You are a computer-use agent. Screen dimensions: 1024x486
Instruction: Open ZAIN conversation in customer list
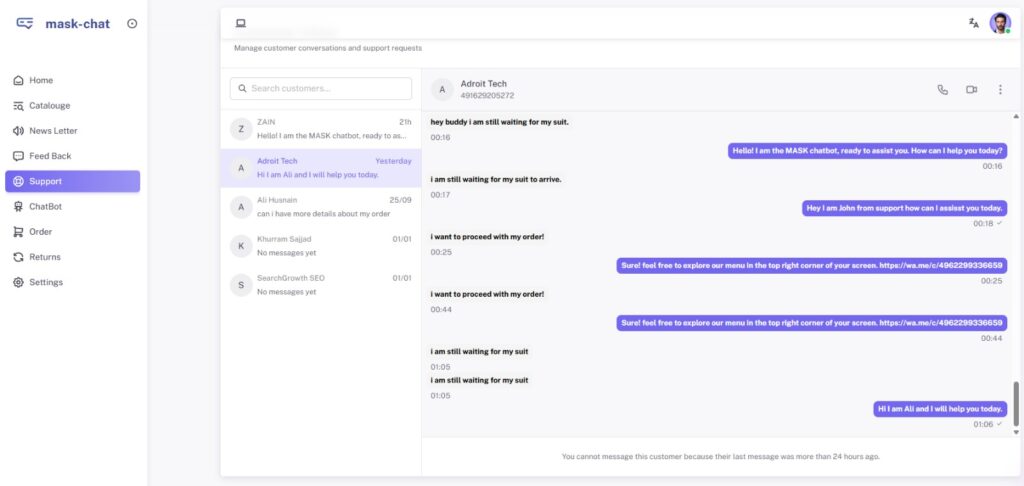pyautogui.click(x=320, y=128)
